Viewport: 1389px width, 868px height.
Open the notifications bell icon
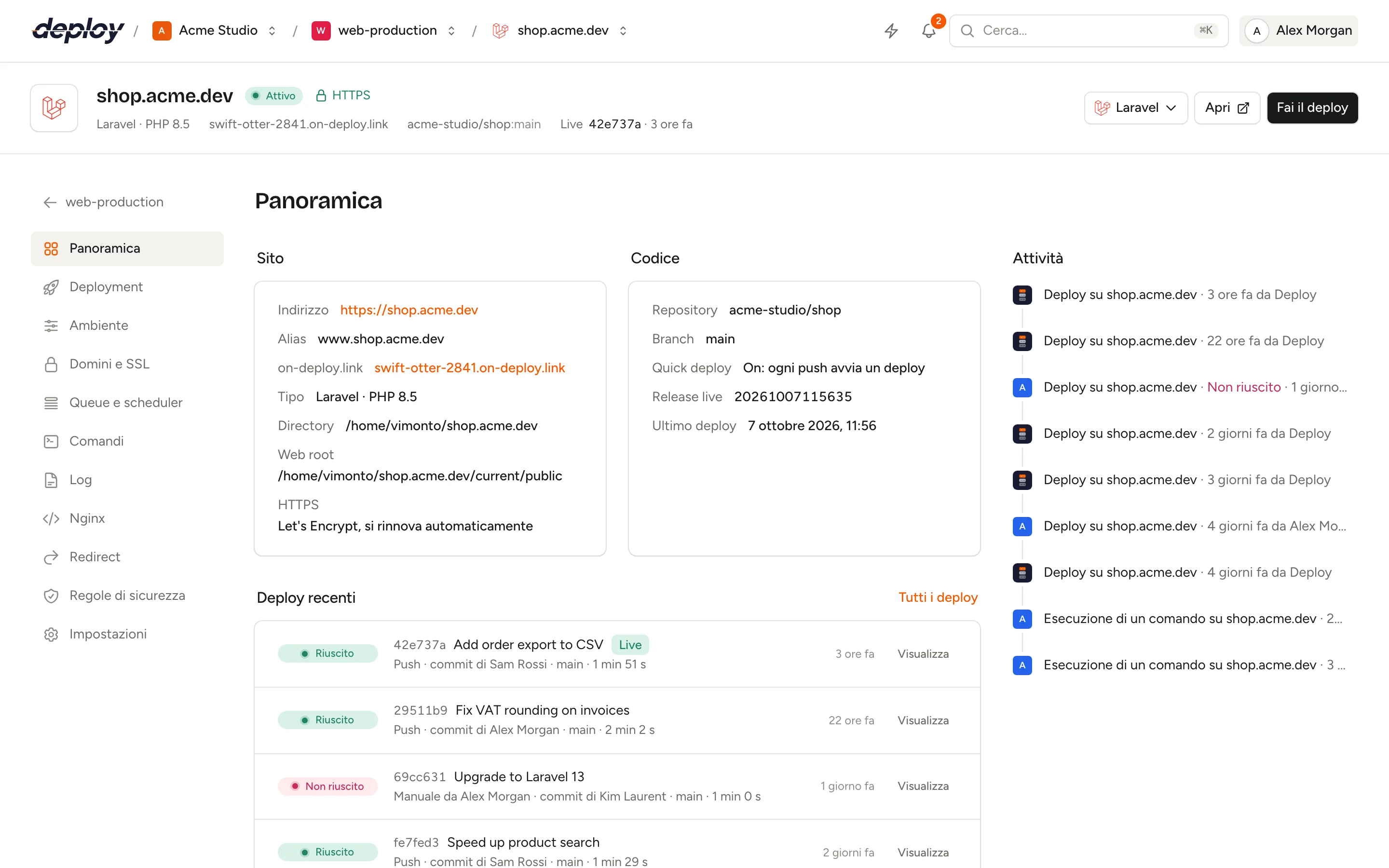pyautogui.click(x=929, y=30)
